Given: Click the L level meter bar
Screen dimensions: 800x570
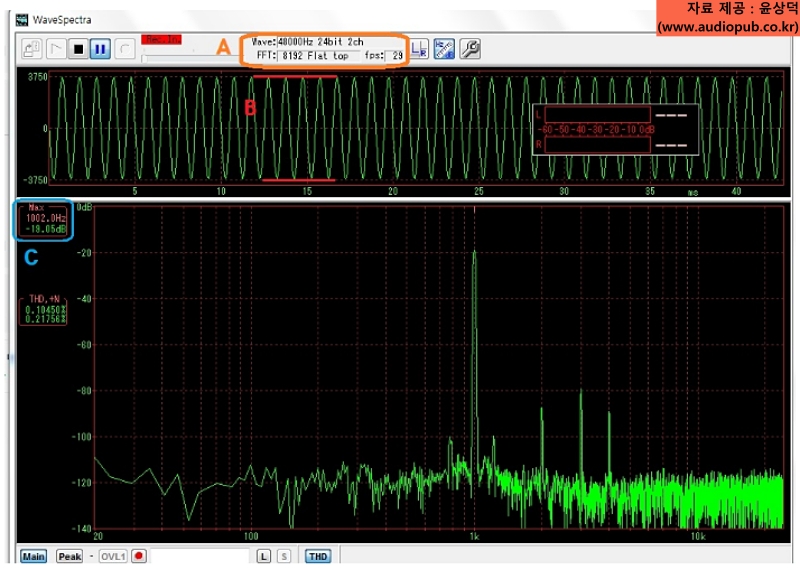Looking at the screenshot, I should (x=597, y=114).
